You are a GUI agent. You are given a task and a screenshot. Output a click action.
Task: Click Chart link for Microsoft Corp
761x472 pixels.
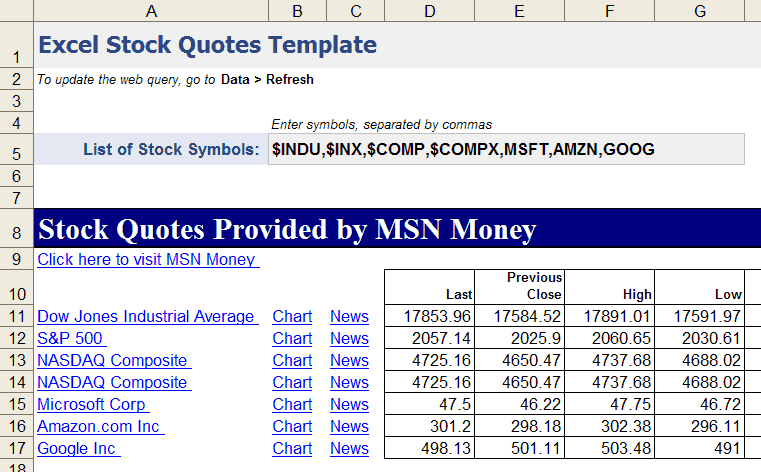click(x=292, y=405)
